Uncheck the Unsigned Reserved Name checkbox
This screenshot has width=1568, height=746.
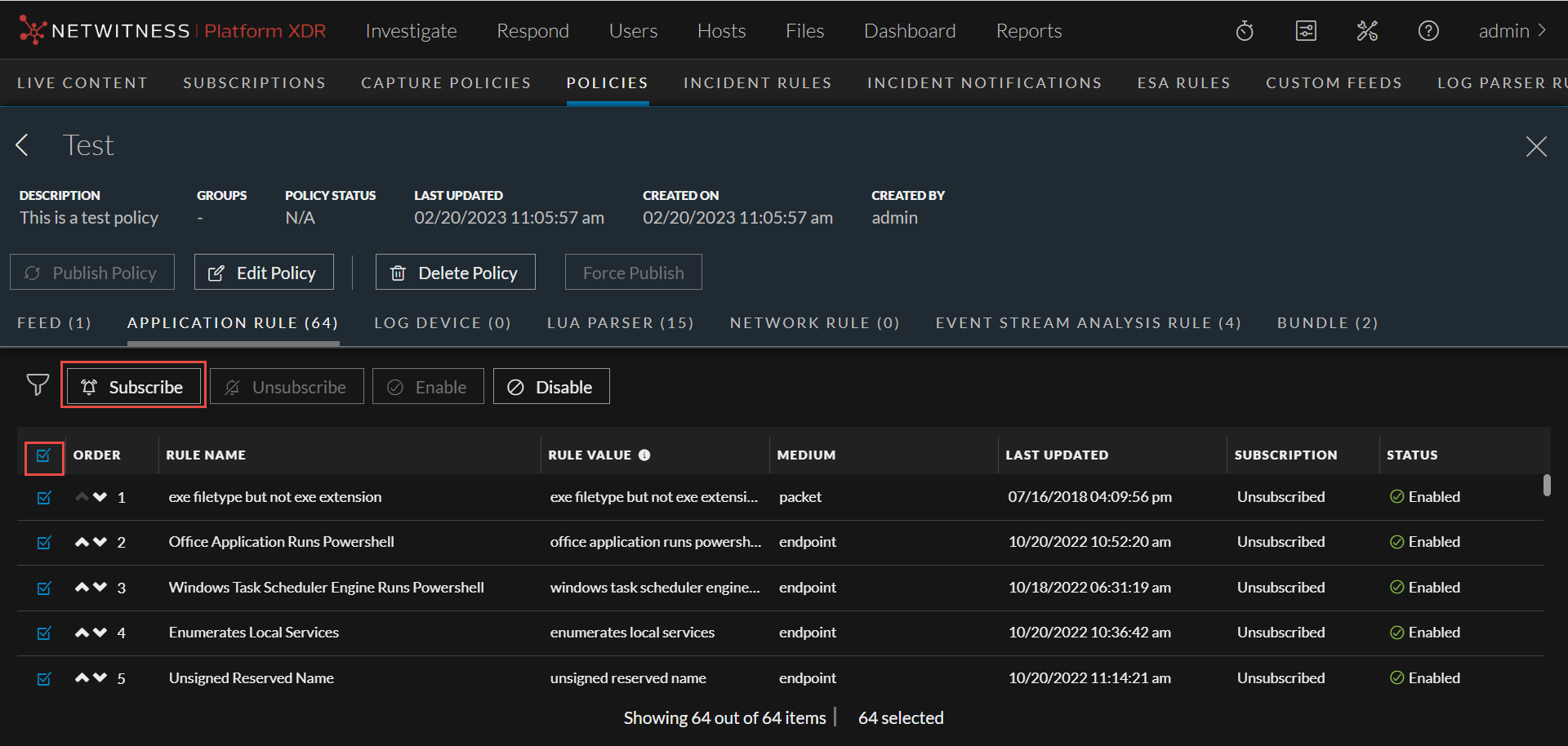pos(44,678)
